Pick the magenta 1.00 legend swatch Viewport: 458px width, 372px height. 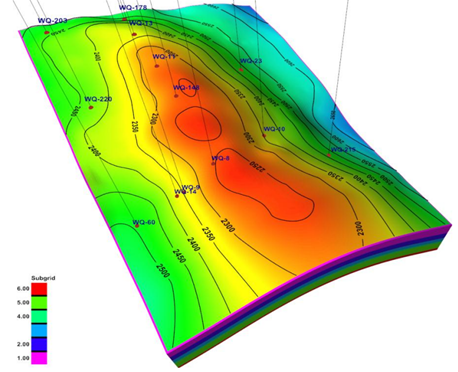pos(39,358)
